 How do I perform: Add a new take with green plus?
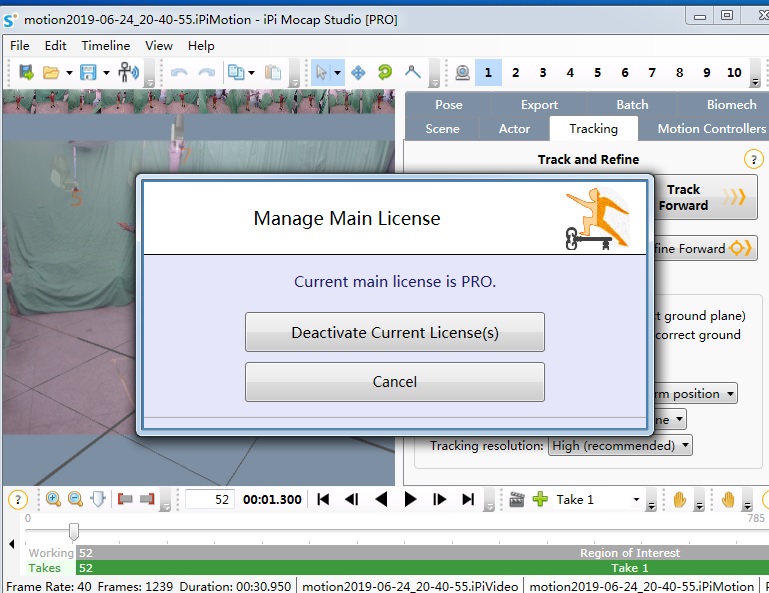point(540,499)
